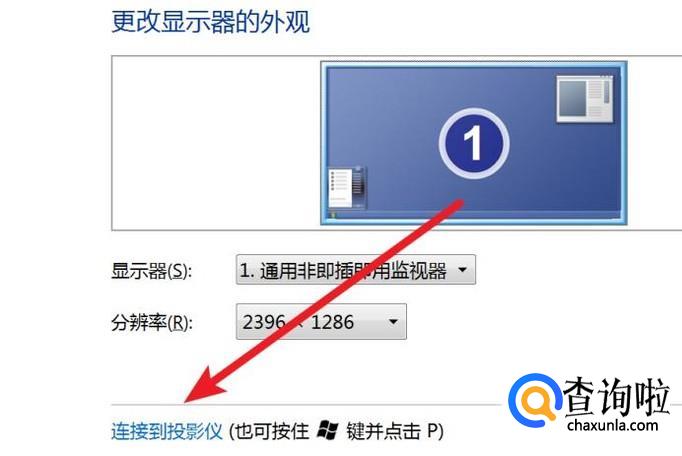Expand the display list arrow beside 监视器
The image size is (682, 456).
tap(462, 270)
